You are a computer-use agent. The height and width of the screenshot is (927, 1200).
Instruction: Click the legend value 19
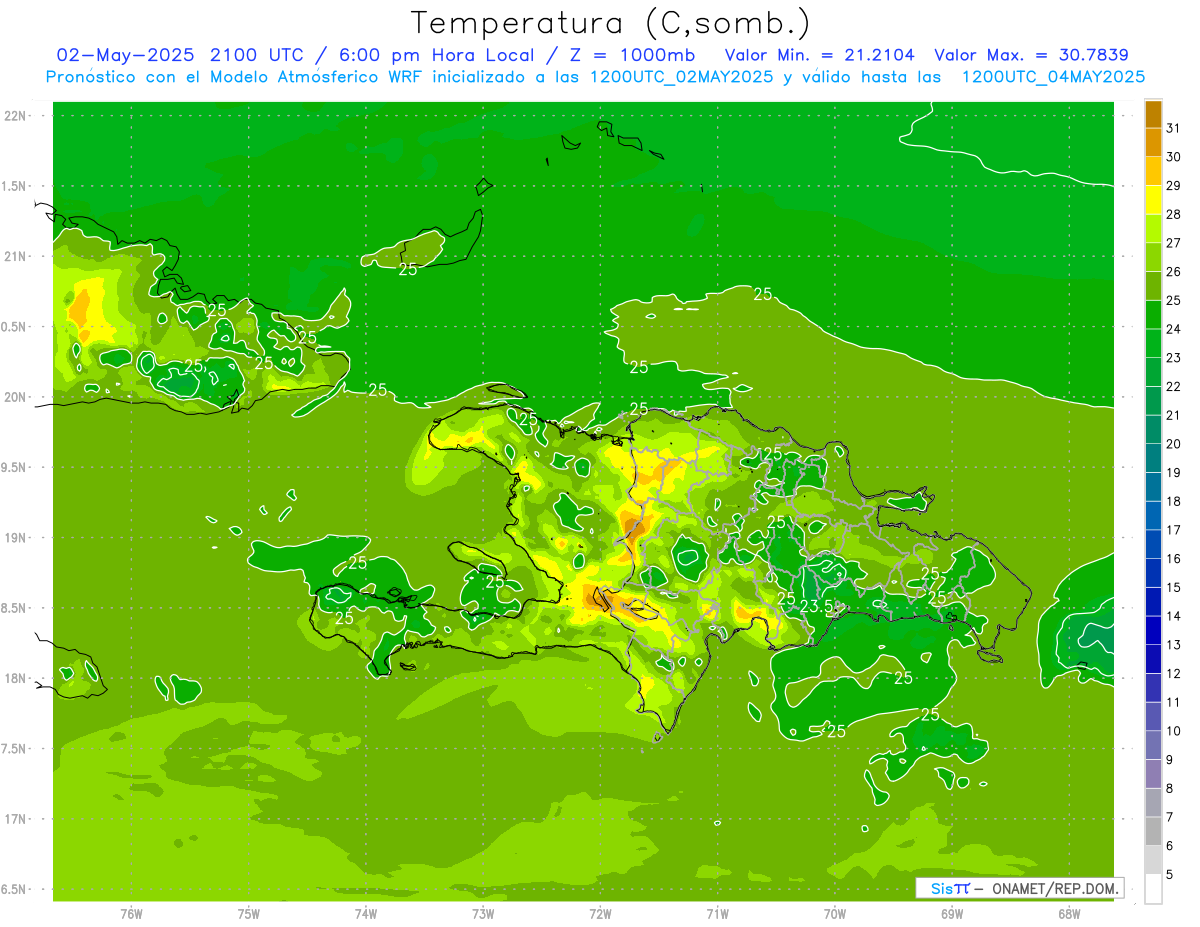[x=1174, y=473]
